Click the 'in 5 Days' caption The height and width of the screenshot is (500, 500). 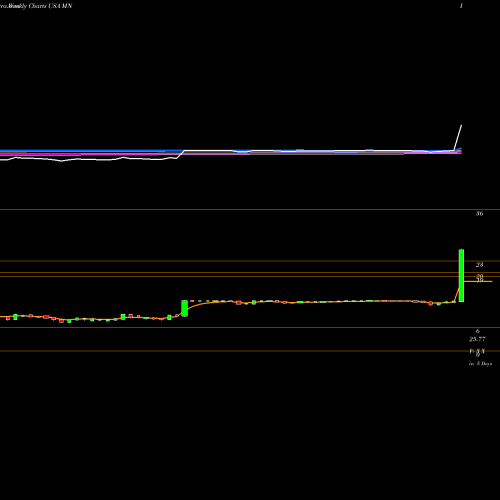tap(480, 364)
